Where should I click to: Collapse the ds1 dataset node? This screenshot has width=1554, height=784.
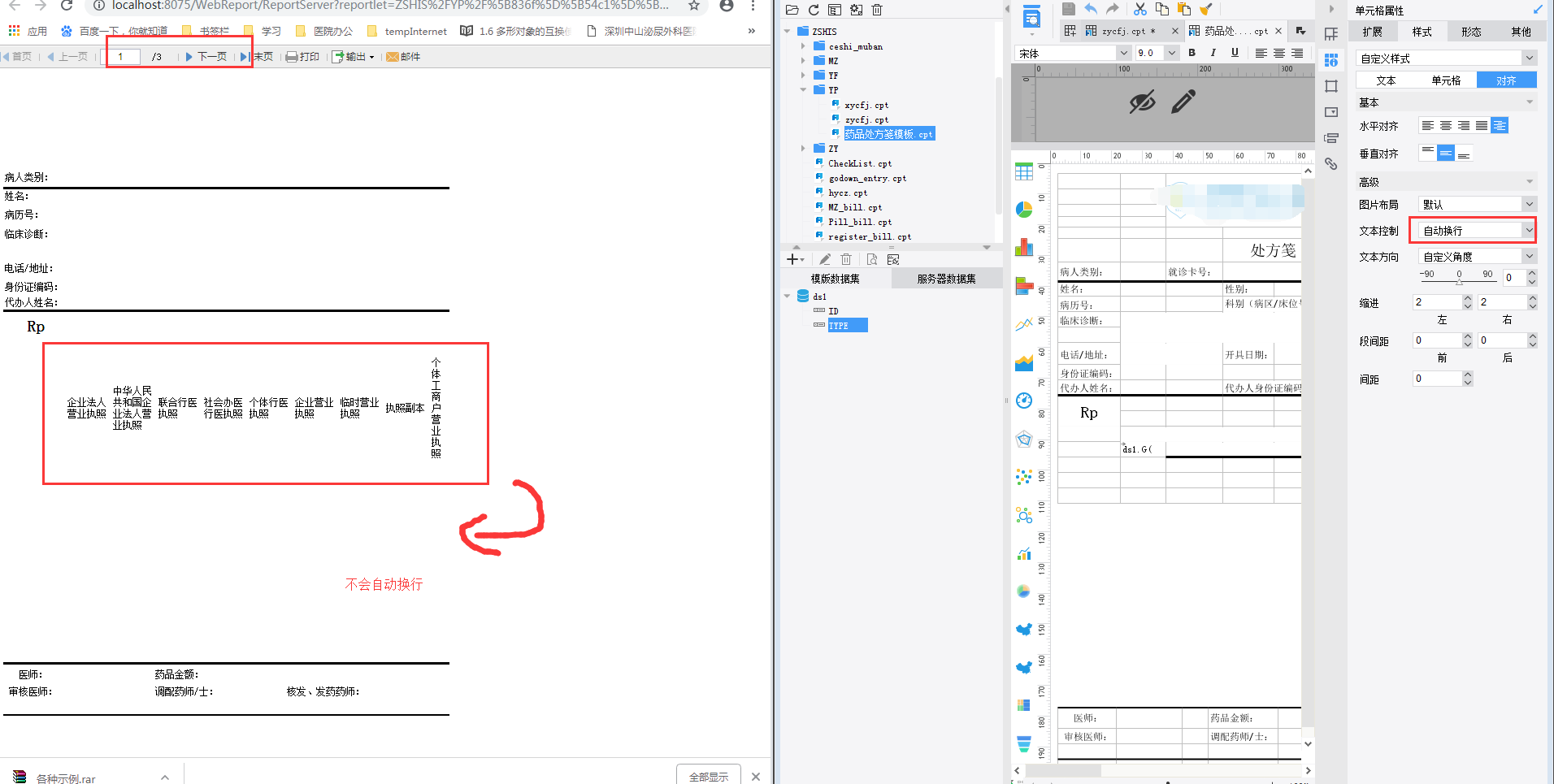point(787,297)
